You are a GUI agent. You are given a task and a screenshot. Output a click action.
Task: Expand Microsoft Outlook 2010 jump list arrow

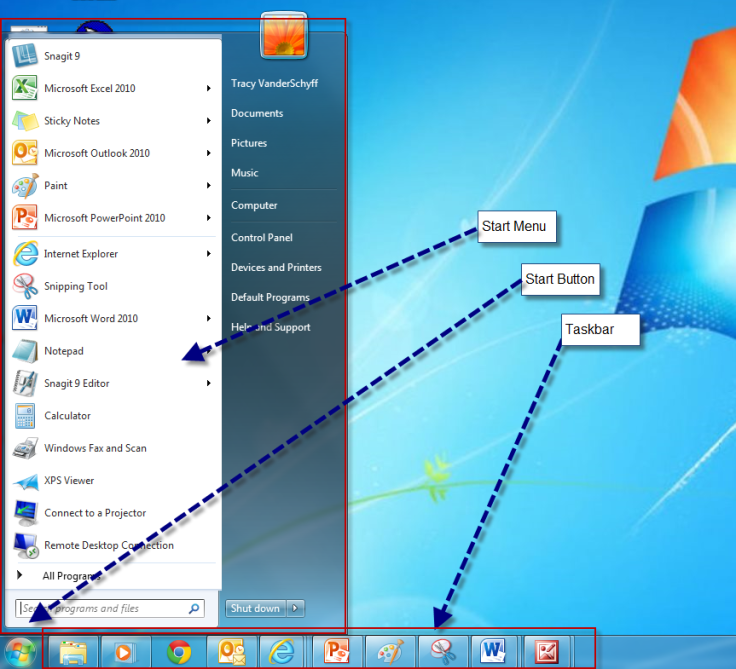[208, 153]
